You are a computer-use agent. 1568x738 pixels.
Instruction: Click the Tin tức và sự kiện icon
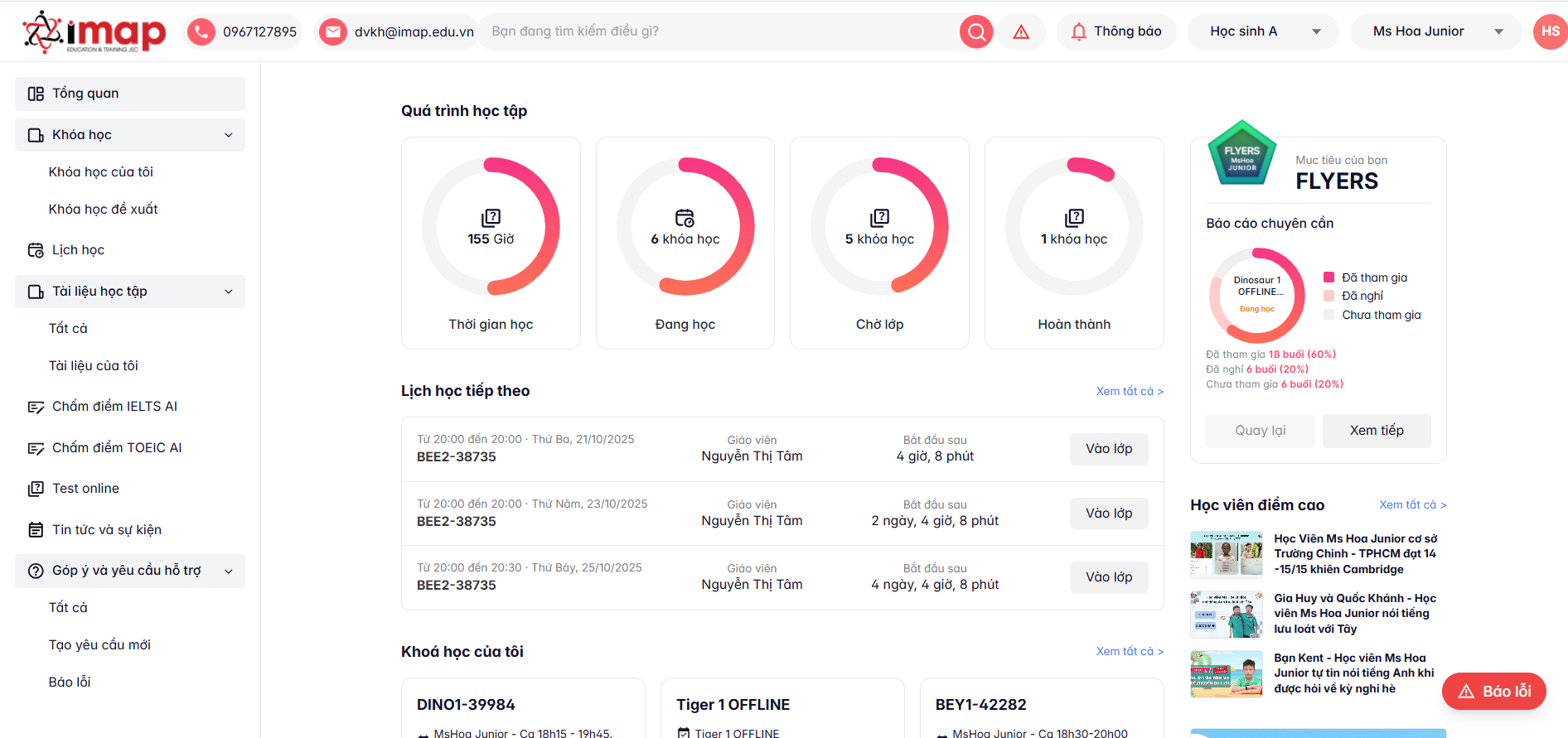[x=36, y=530]
